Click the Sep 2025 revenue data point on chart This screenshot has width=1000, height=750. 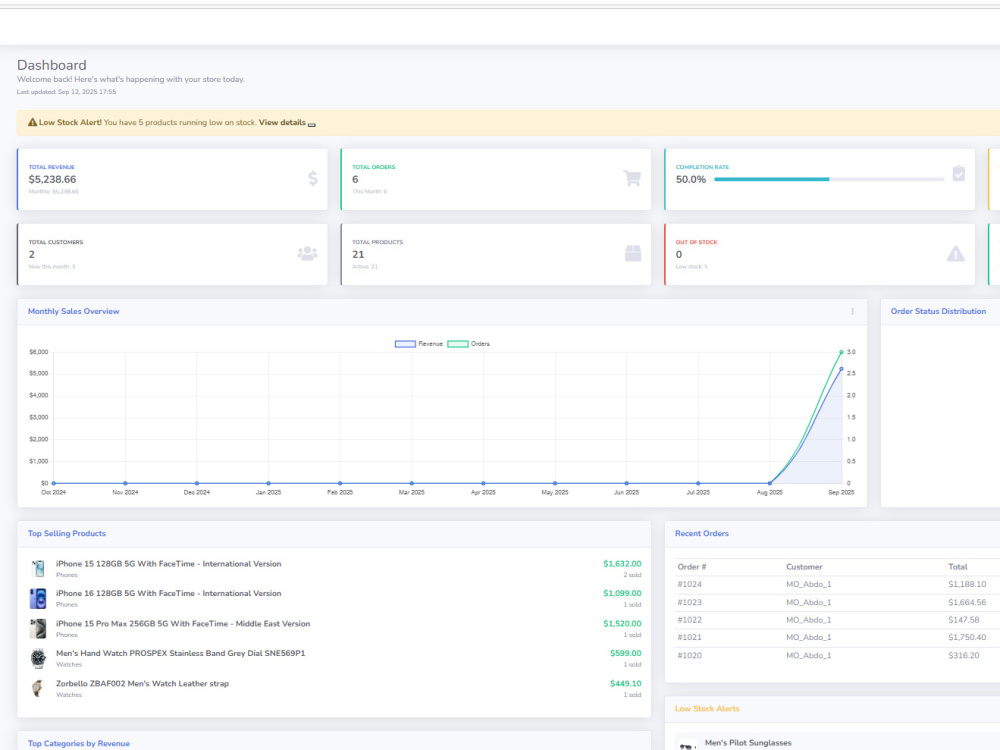coord(841,369)
